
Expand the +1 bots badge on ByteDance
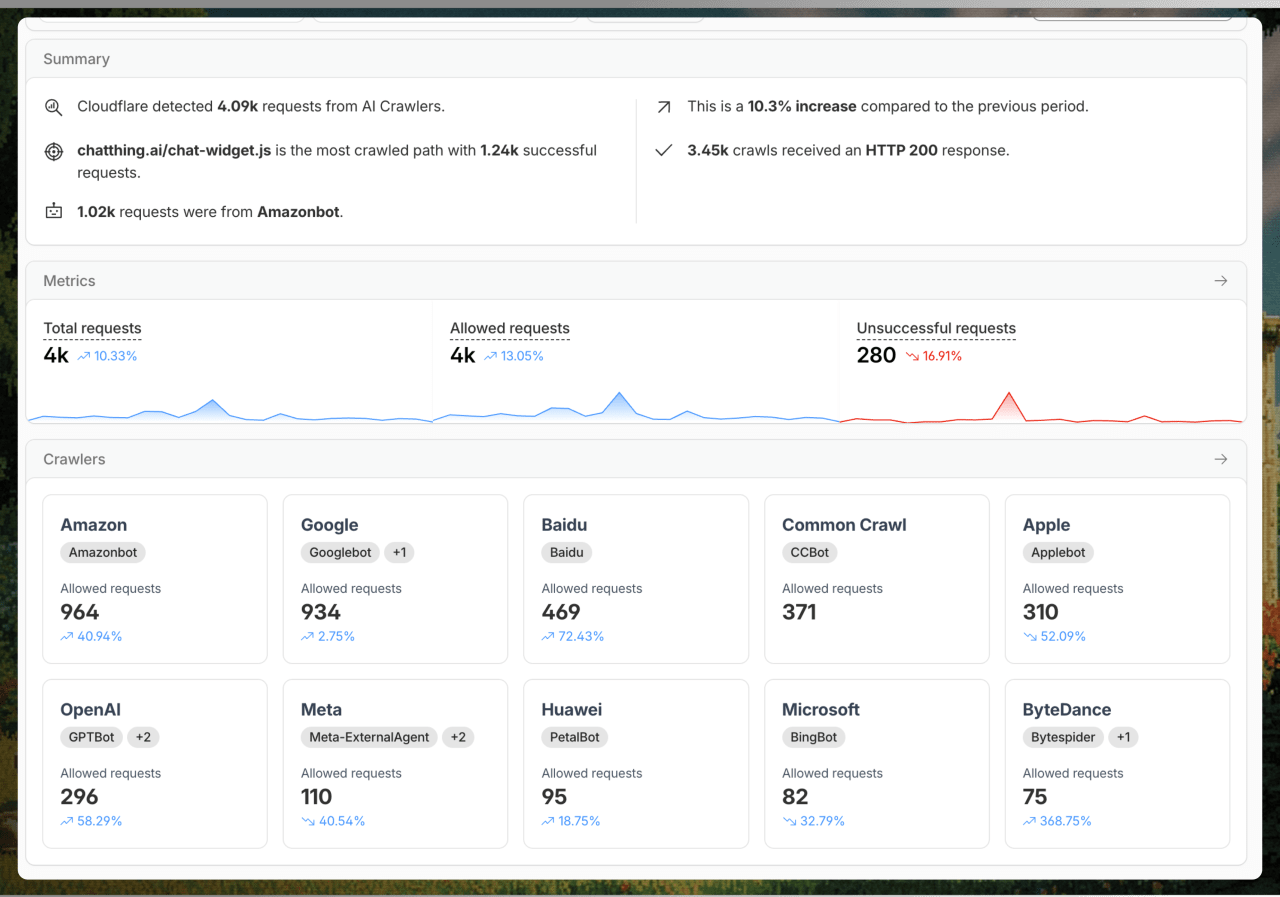pos(1123,737)
